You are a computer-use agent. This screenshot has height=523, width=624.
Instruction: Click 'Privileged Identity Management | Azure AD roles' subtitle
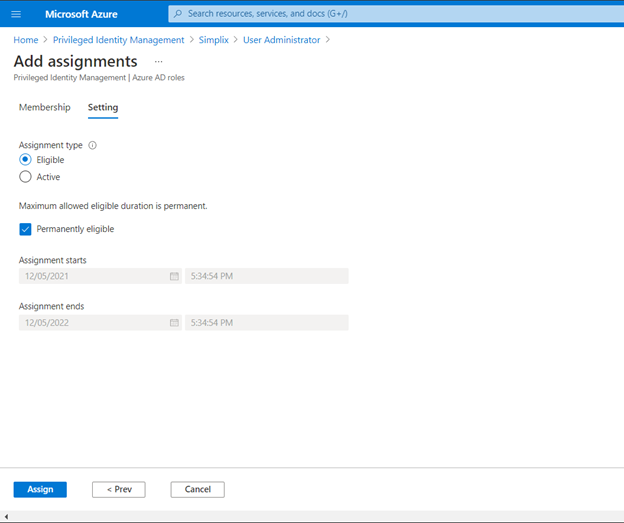(99, 78)
